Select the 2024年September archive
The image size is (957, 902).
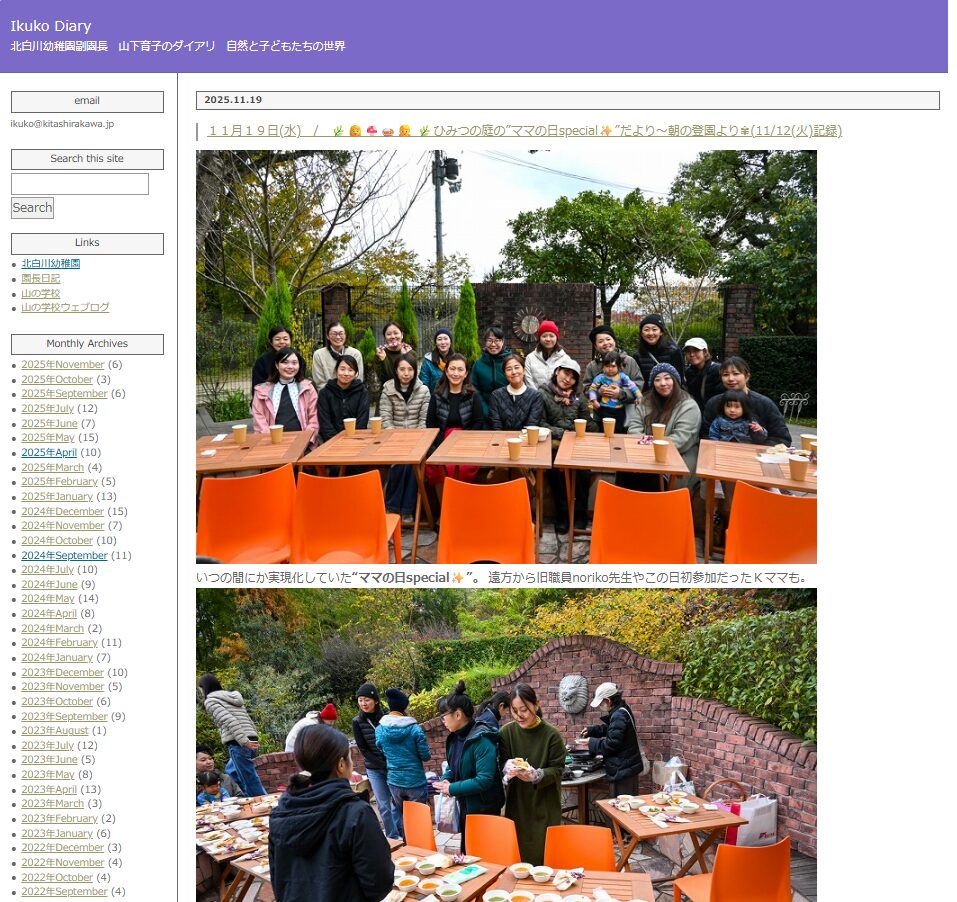[64, 556]
